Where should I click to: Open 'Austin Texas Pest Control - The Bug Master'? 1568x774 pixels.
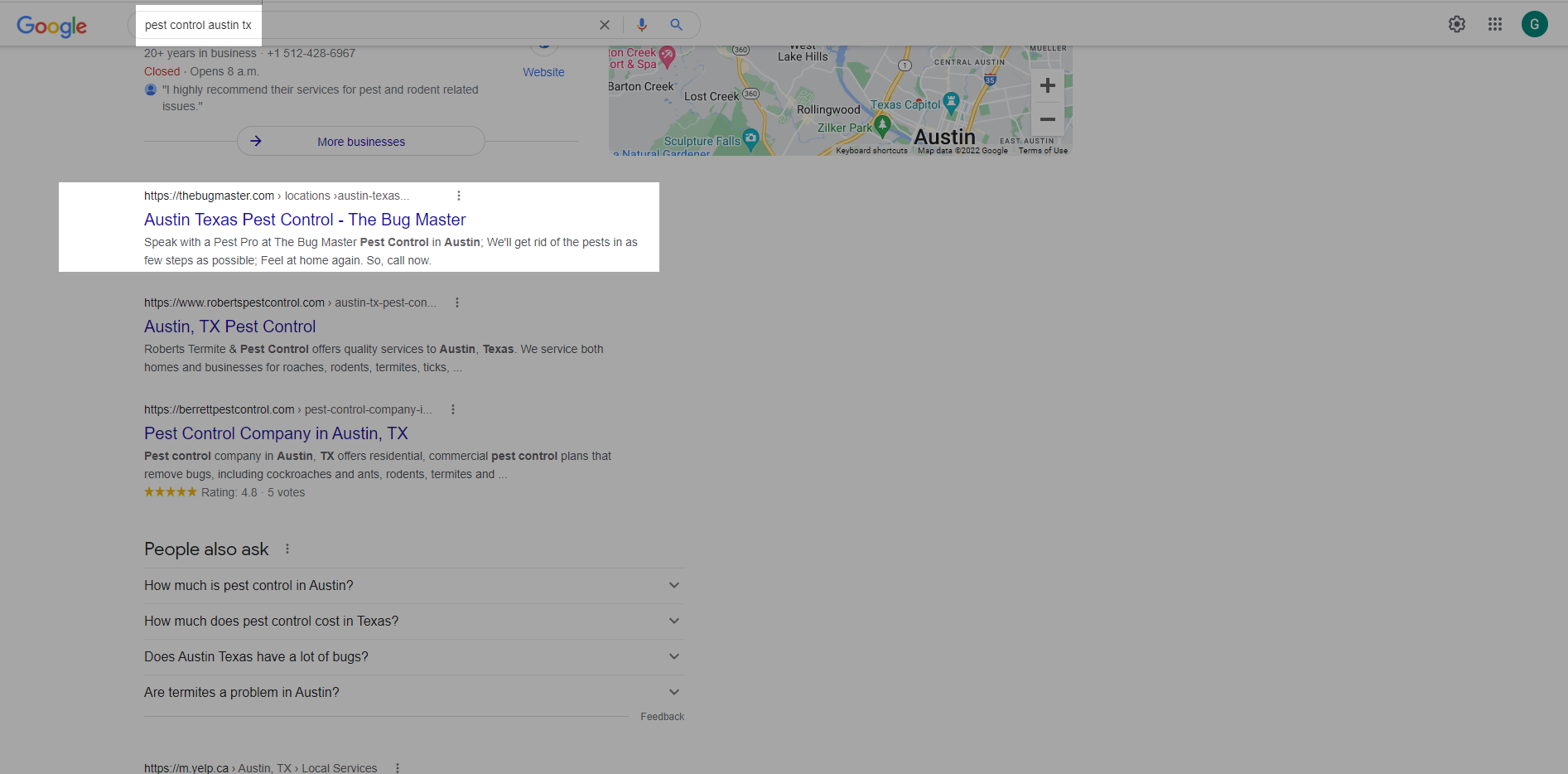305,220
